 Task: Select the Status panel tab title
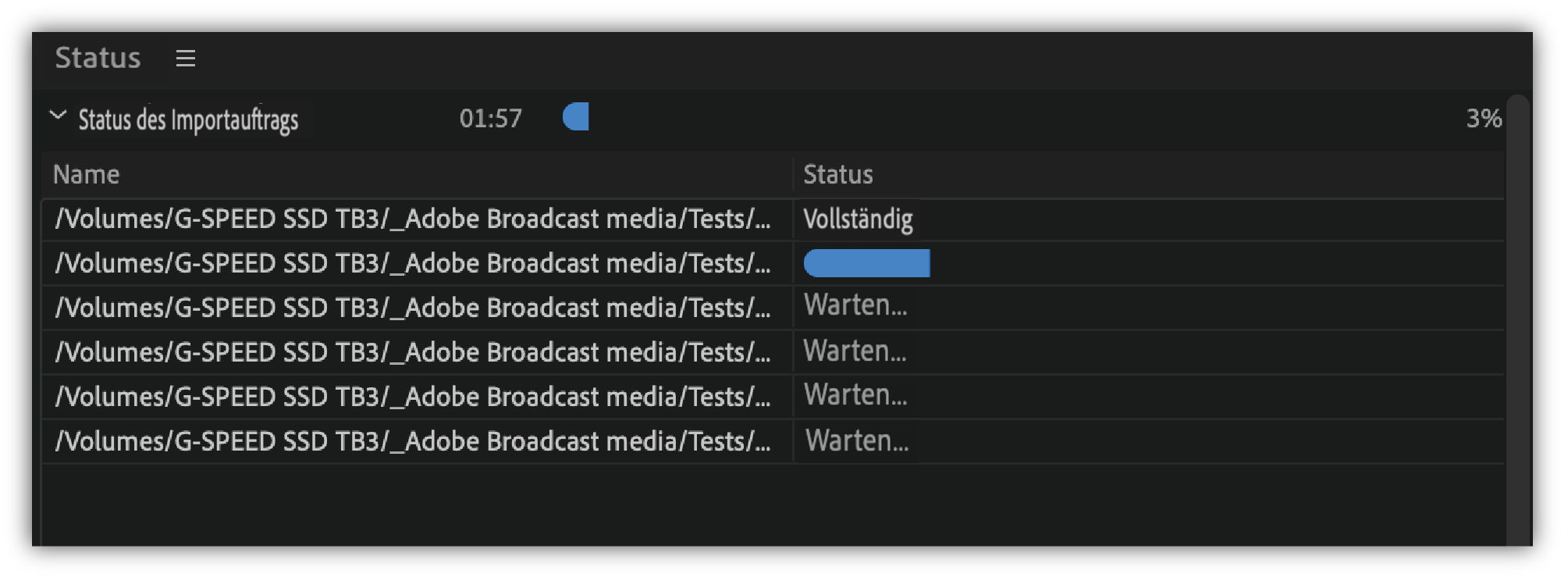98,59
